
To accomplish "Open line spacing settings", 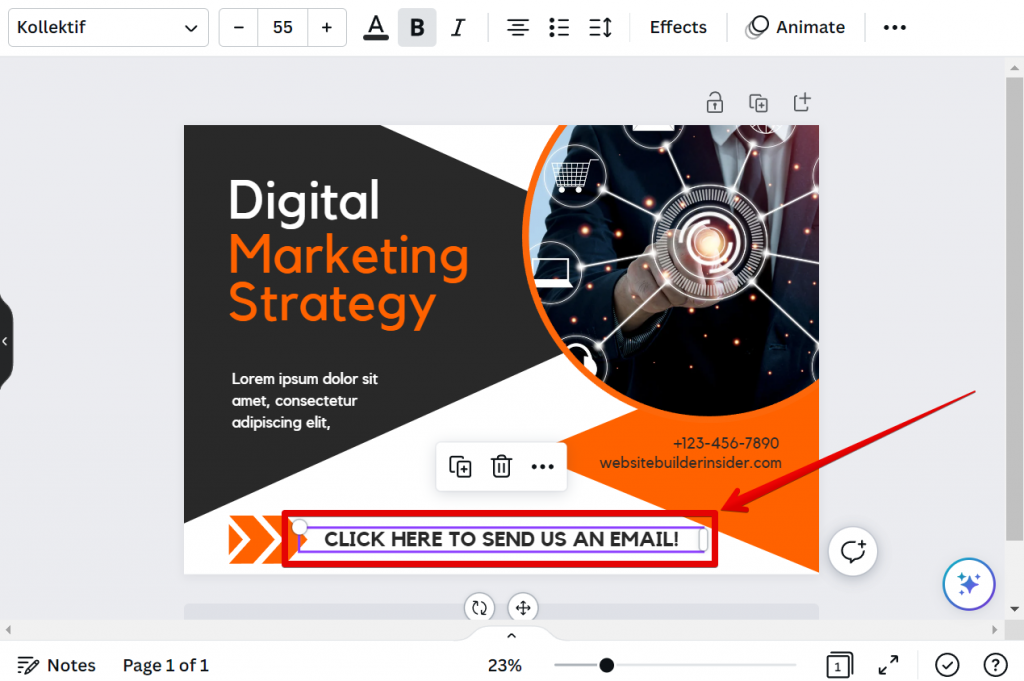I will 600,28.
